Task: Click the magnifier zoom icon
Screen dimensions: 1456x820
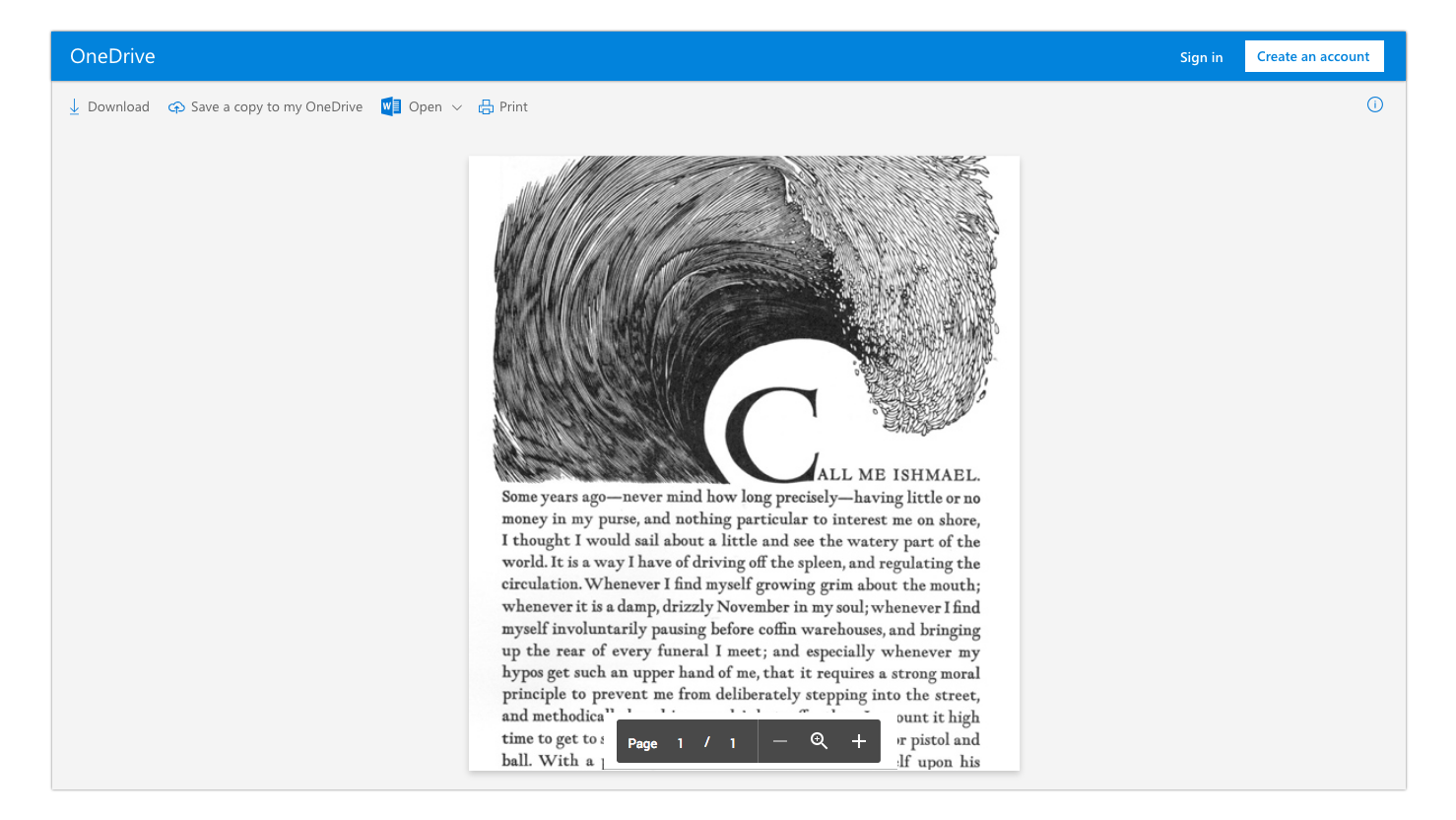Action: [819, 741]
